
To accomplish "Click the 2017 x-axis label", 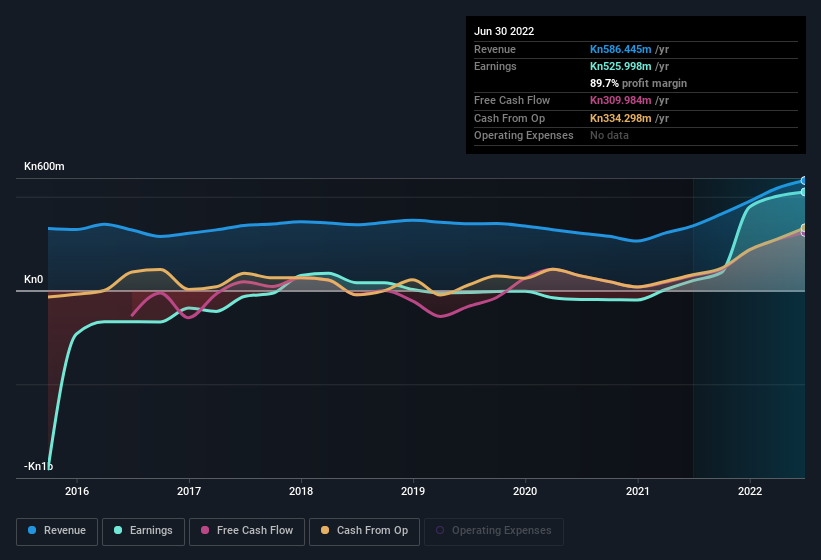I will point(189,491).
